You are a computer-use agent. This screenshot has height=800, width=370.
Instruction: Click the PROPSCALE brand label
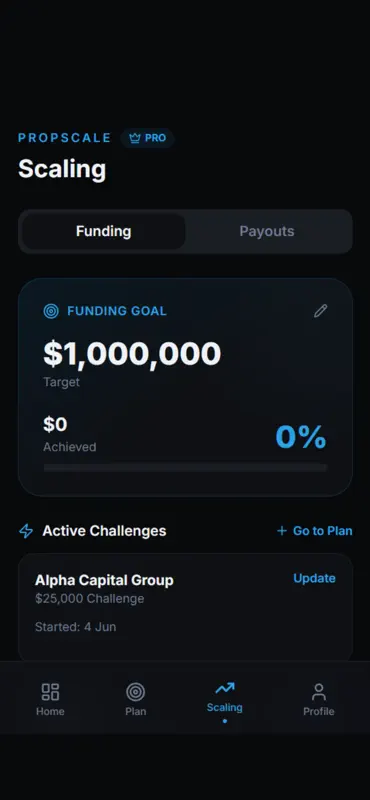coord(64,138)
